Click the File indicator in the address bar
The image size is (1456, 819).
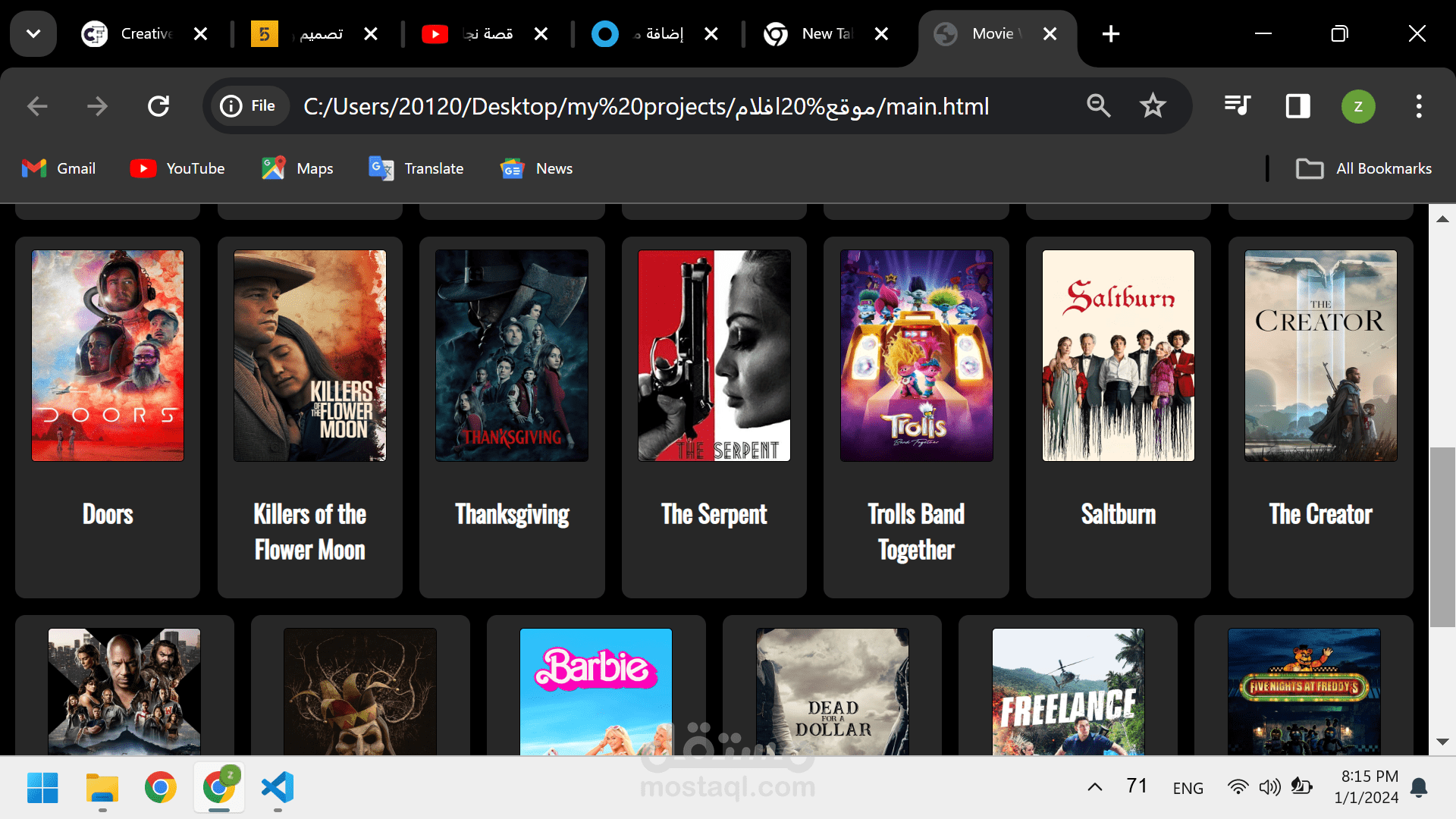249,106
